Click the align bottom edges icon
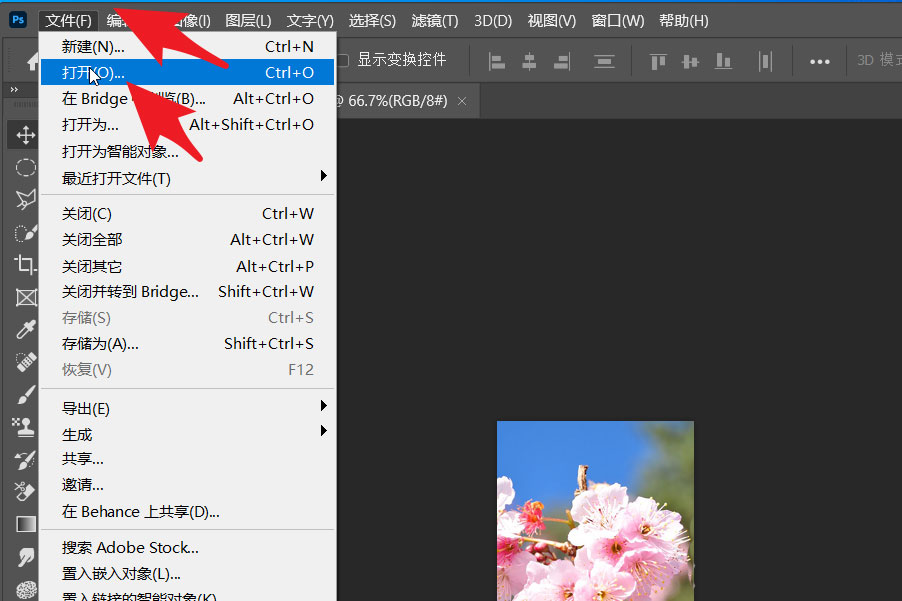Screen dimensions: 902x601 pos(723,61)
